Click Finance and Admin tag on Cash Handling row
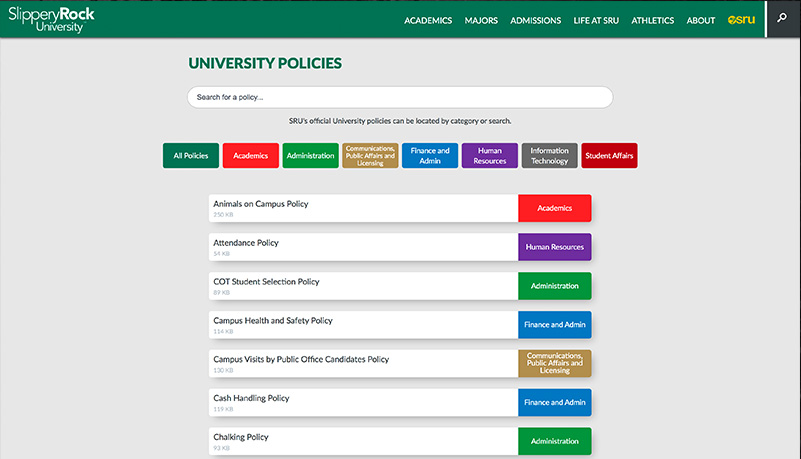The width and height of the screenshot is (801, 459). (x=555, y=402)
